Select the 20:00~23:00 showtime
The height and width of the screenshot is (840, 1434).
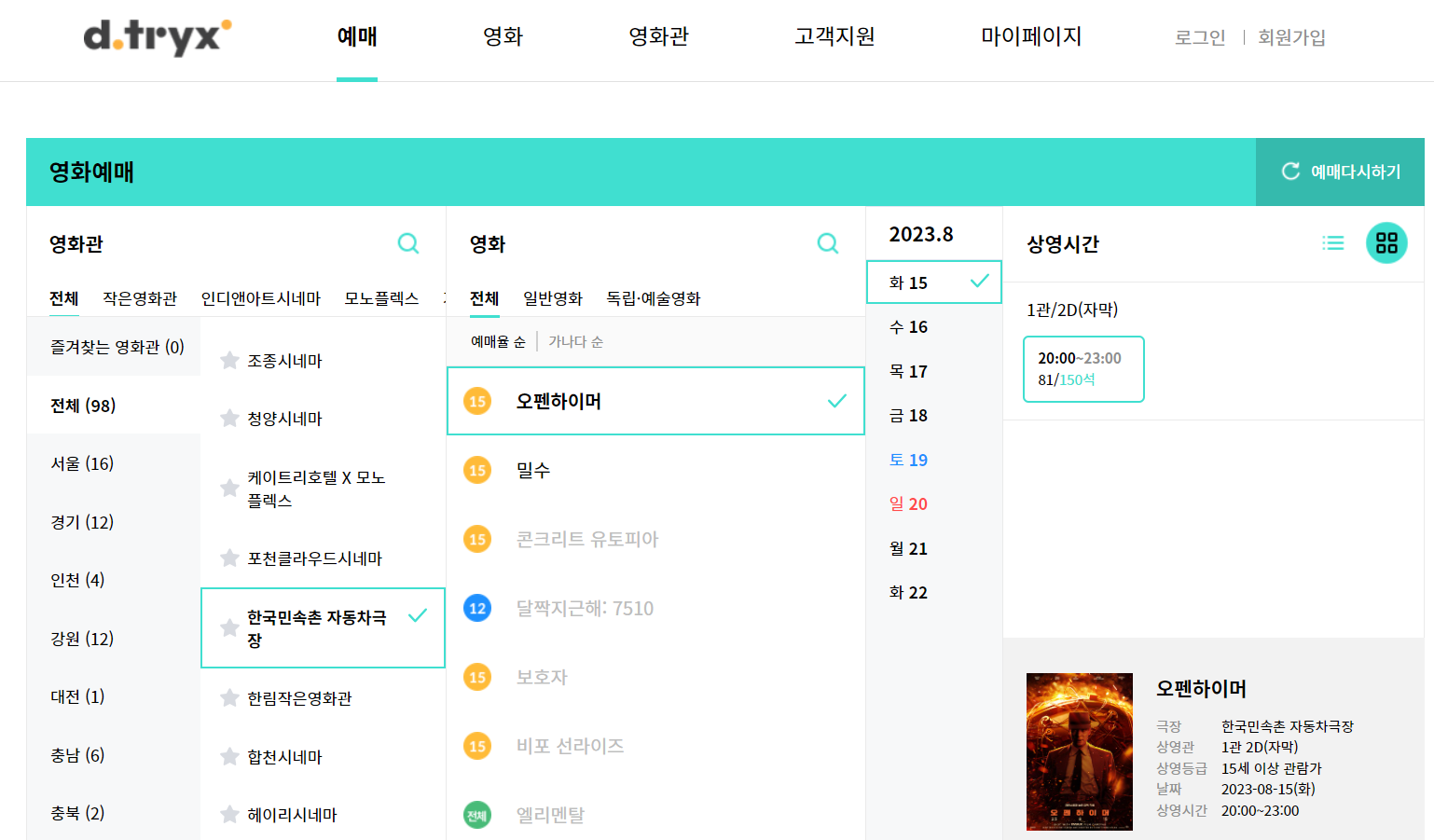(1083, 368)
